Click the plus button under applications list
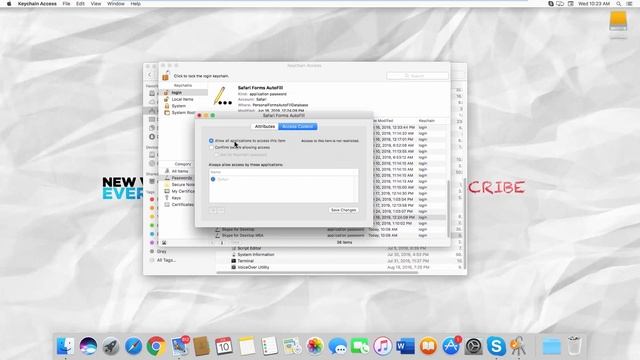Image resolution: width=640 pixels, height=360 pixels. tap(213, 210)
